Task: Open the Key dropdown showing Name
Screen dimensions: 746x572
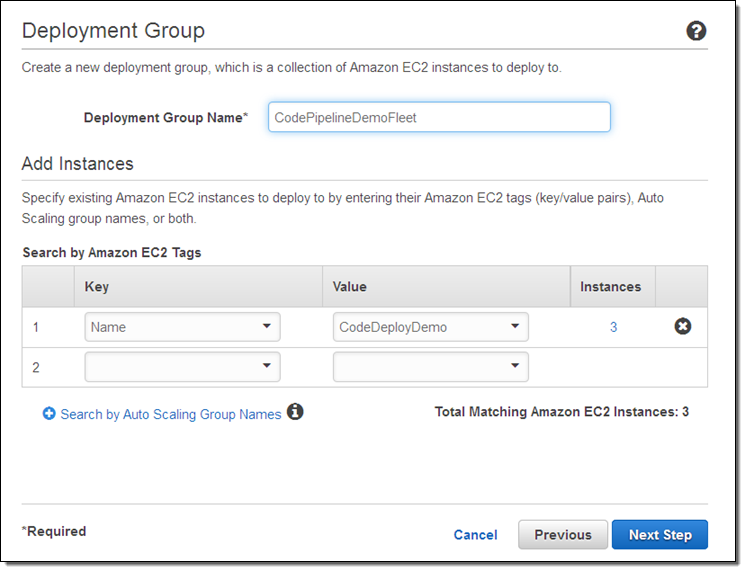Action: [x=182, y=327]
